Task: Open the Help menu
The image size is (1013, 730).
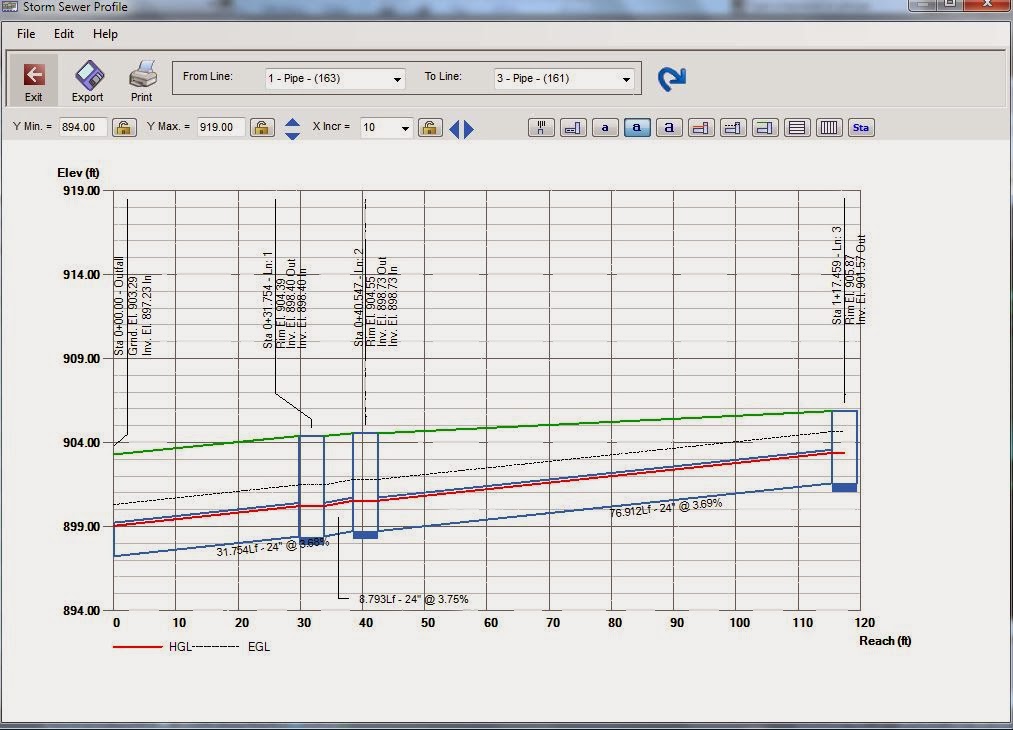Action: tap(104, 33)
